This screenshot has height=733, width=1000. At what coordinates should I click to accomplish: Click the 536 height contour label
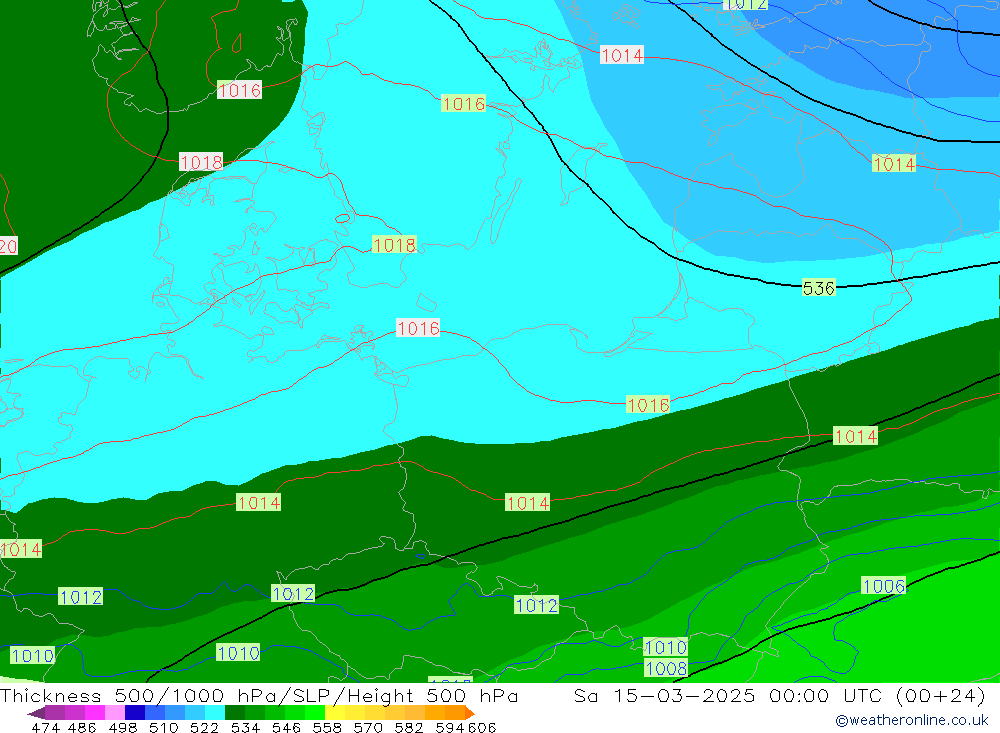pyautogui.click(x=818, y=288)
